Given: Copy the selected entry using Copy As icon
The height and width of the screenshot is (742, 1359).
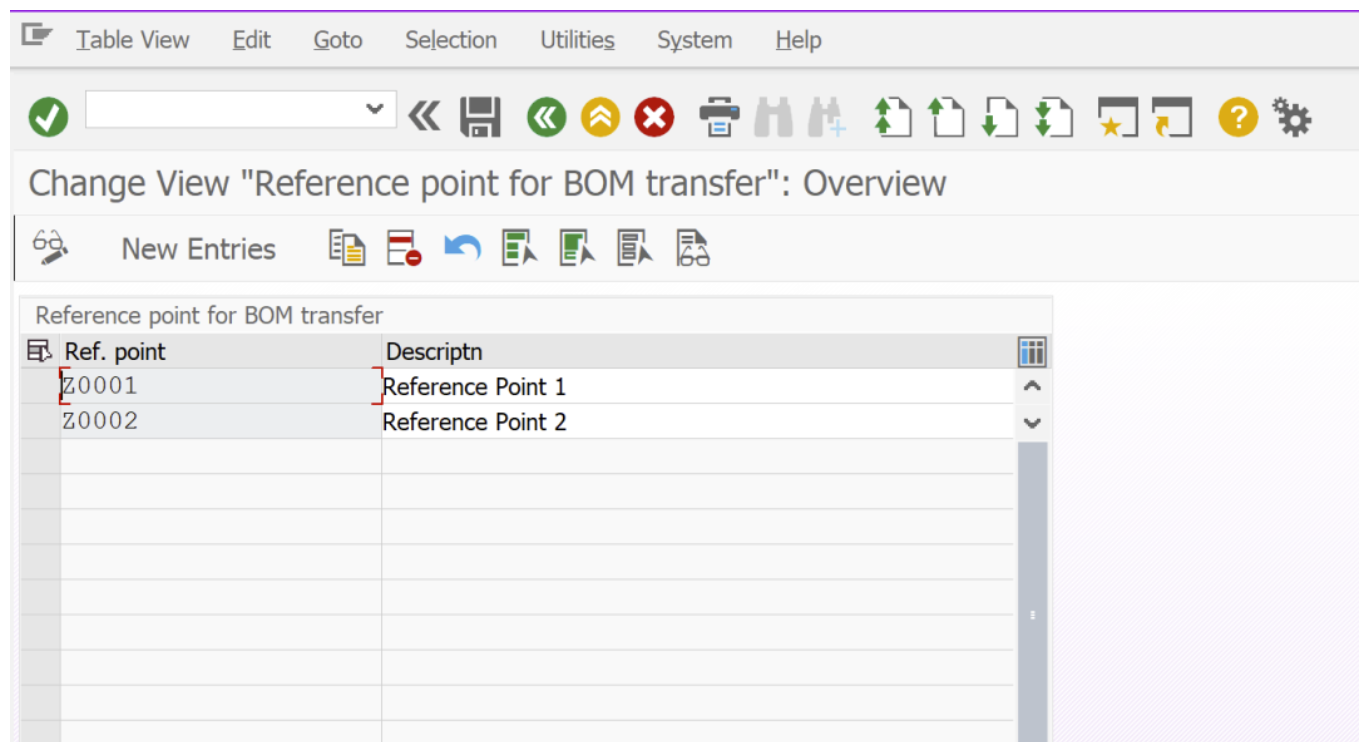Looking at the screenshot, I should pos(348,248).
